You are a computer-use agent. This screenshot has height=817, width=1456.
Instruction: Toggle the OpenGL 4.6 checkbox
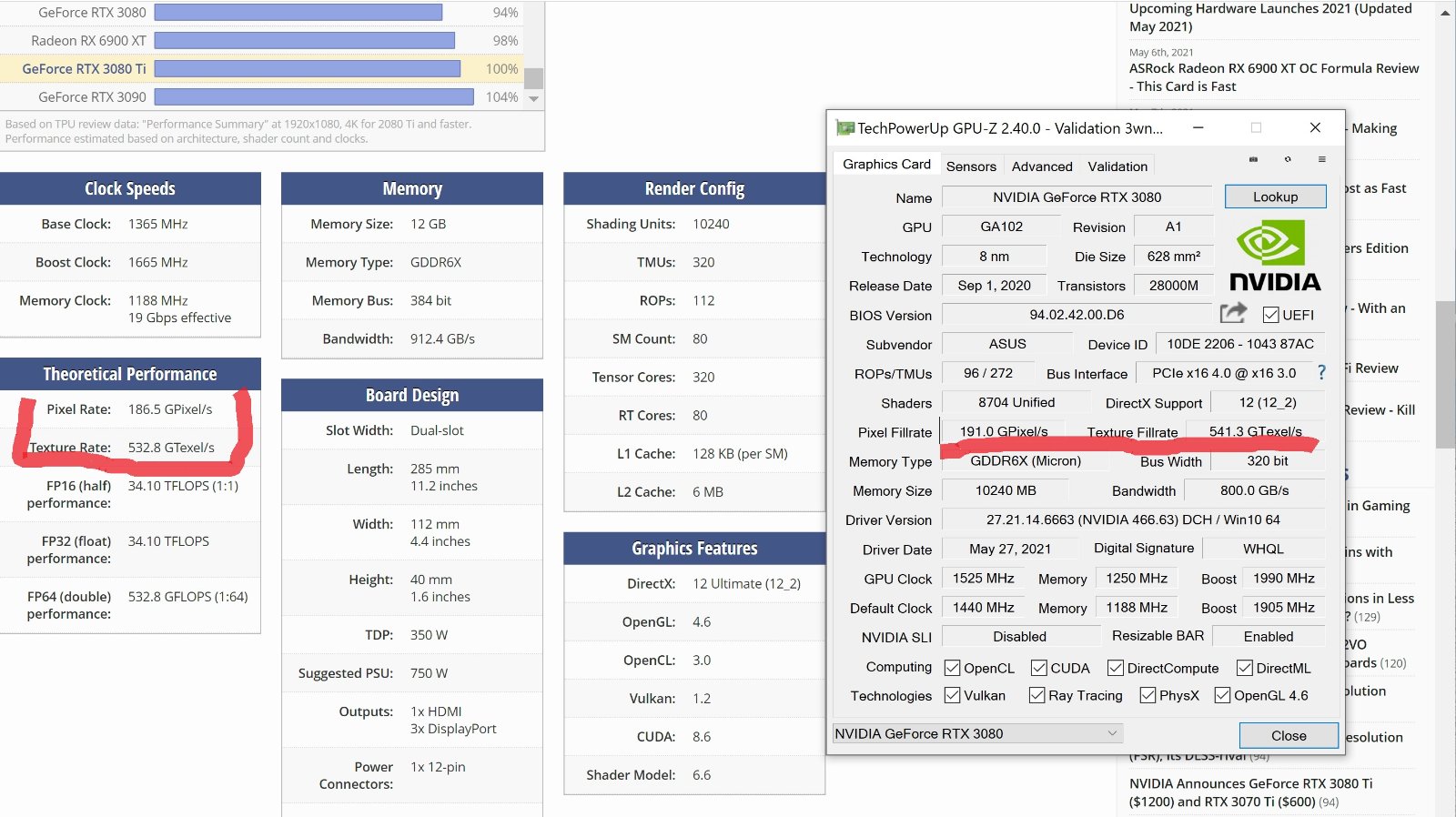click(1222, 695)
